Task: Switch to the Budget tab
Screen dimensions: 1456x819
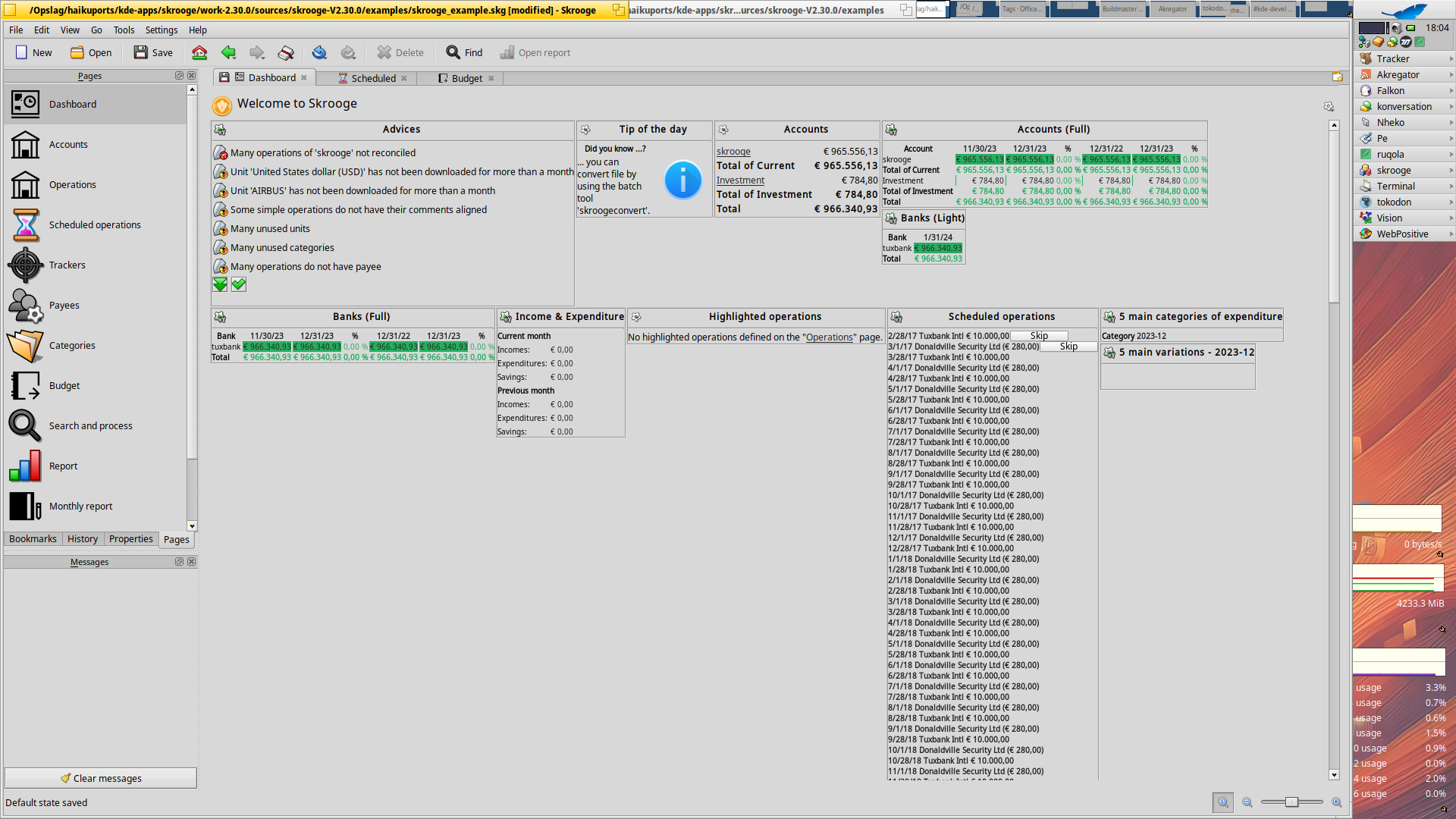Action: 466,78
